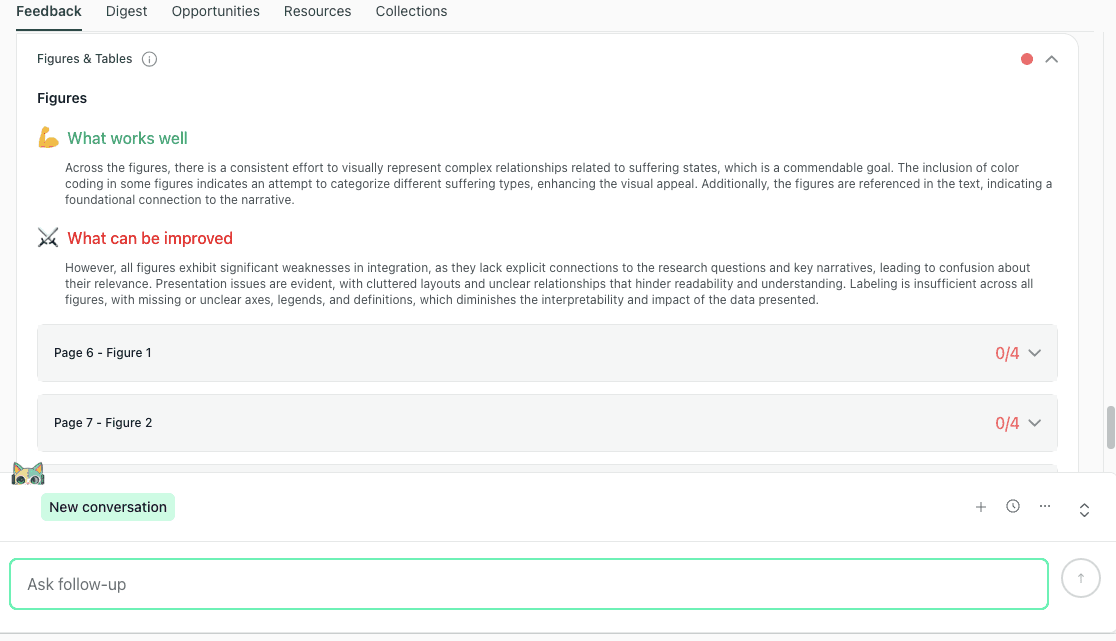Expand the chat panel with the double-chevron icon

(1084, 509)
